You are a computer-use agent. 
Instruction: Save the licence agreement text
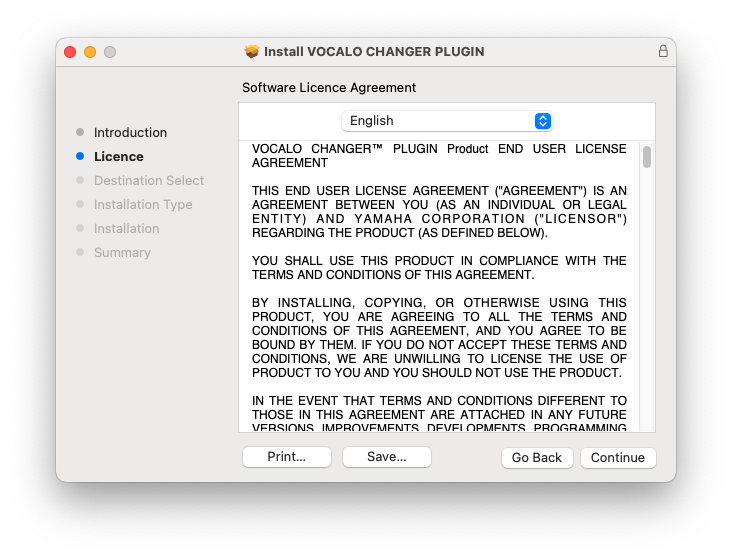[387, 457]
